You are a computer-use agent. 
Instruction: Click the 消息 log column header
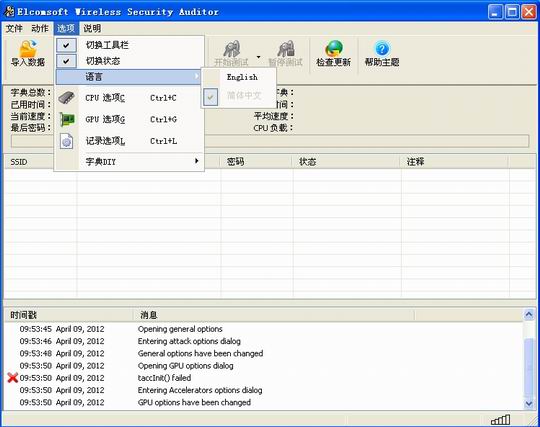pos(274,315)
